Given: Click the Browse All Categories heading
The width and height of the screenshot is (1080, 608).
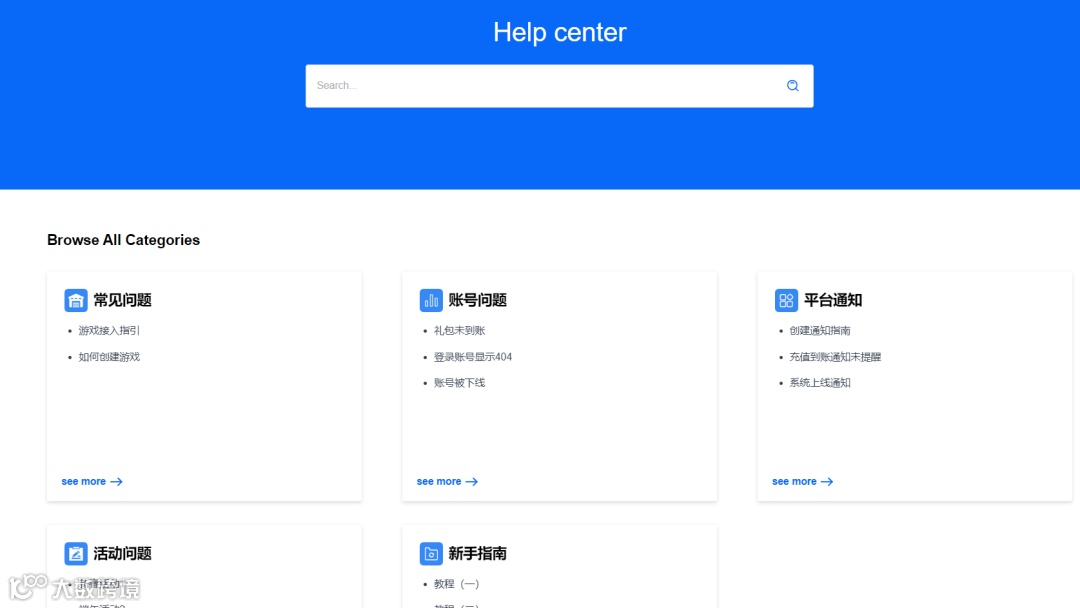Looking at the screenshot, I should (x=123, y=240).
